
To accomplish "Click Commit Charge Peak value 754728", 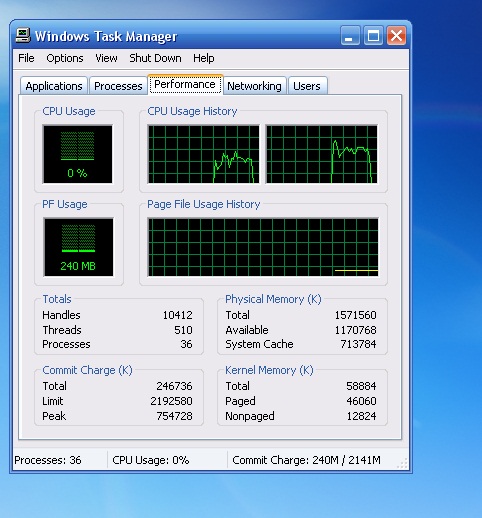I will click(174, 416).
